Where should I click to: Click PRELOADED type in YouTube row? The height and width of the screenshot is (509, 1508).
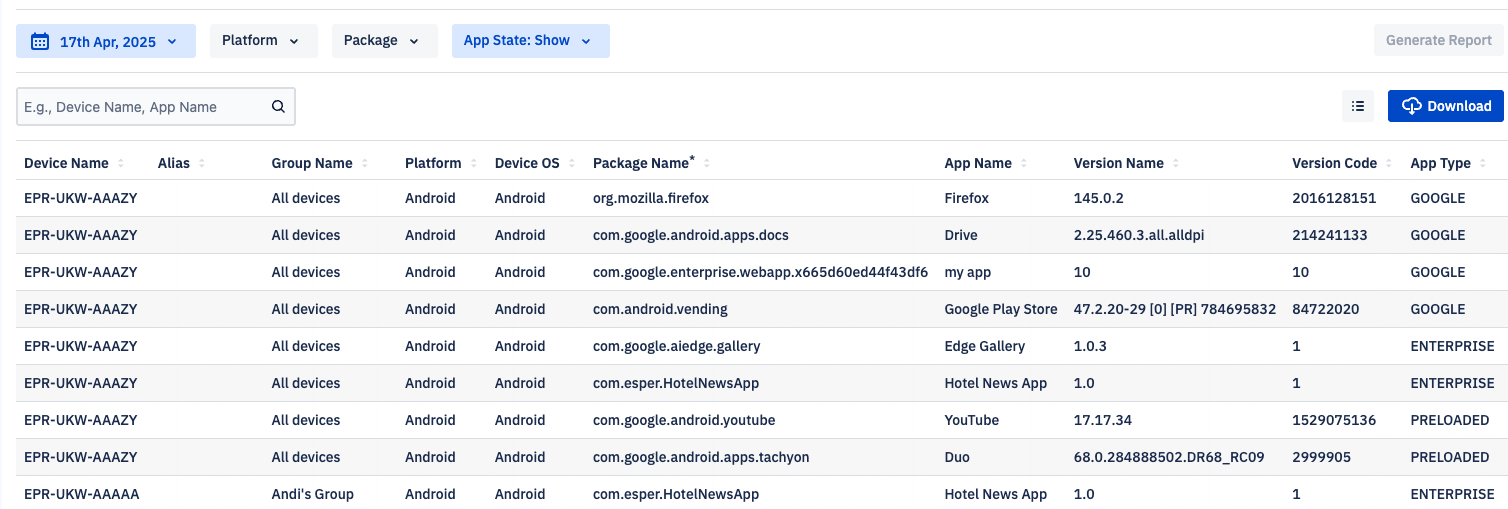[1450, 420]
